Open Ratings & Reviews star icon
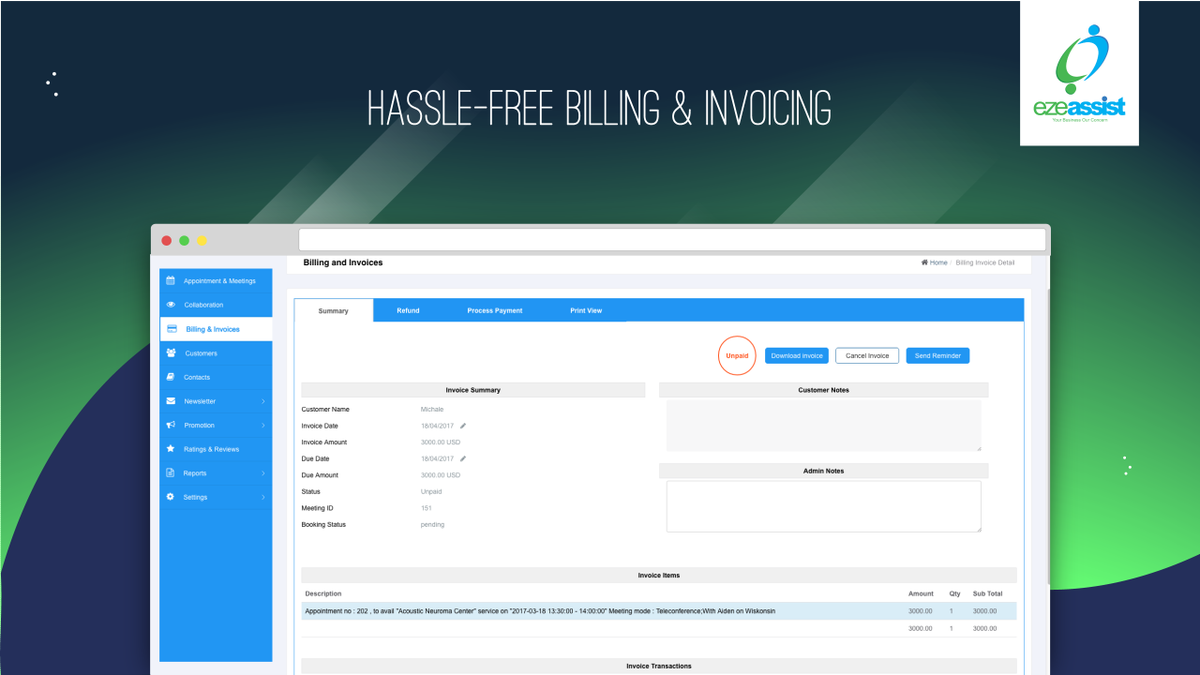The image size is (1200, 675). [171, 449]
